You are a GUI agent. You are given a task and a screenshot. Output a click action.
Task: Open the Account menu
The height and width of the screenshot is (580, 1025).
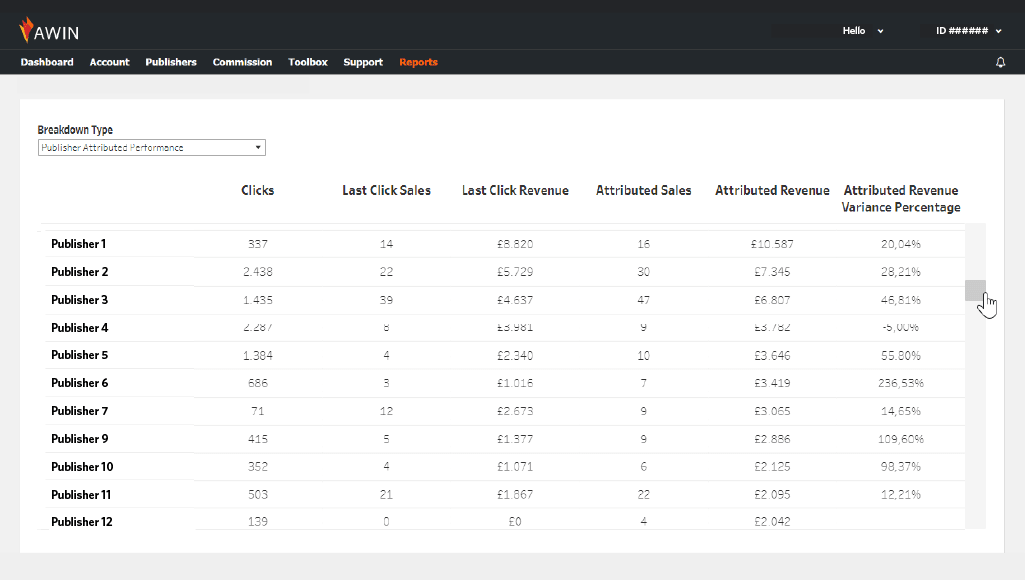pyautogui.click(x=109, y=62)
